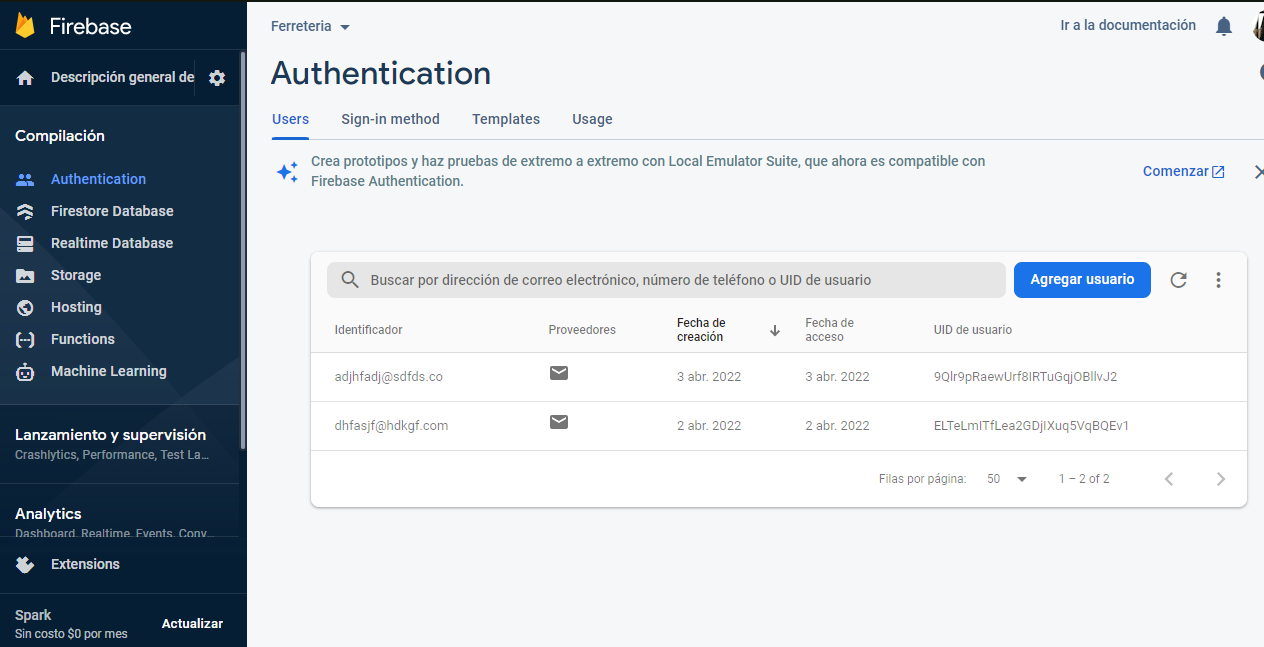Switch to the Templates tab
The height and width of the screenshot is (647, 1264).
[x=506, y=119]
